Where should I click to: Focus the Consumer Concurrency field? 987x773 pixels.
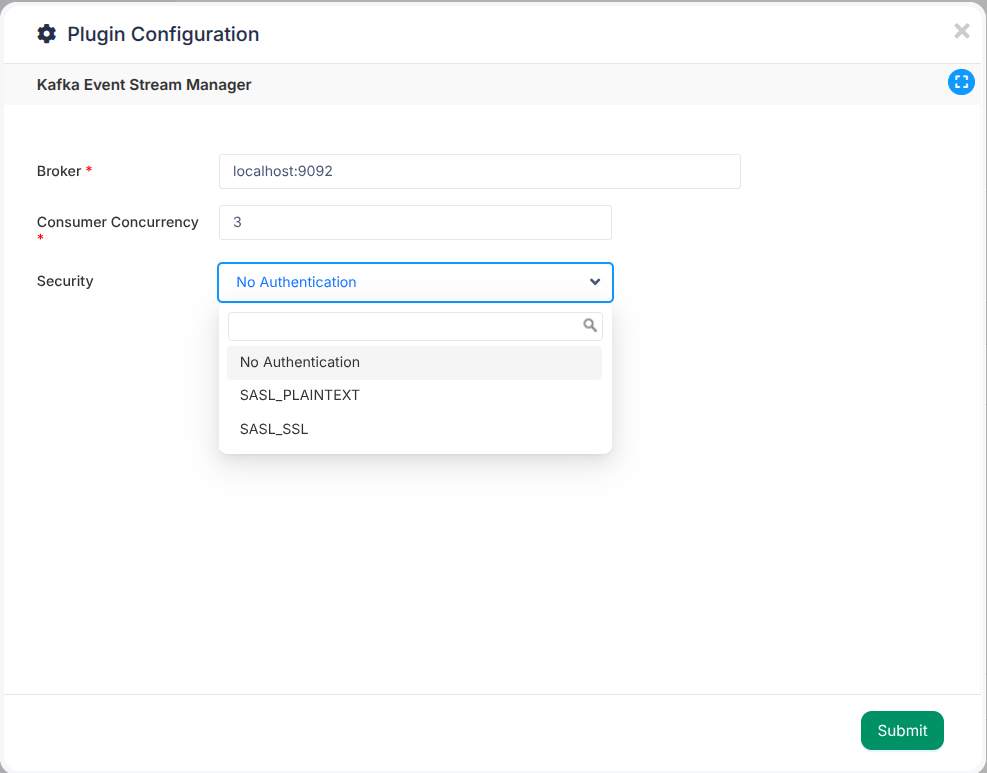pyautogui.click(x=415, y=222)
